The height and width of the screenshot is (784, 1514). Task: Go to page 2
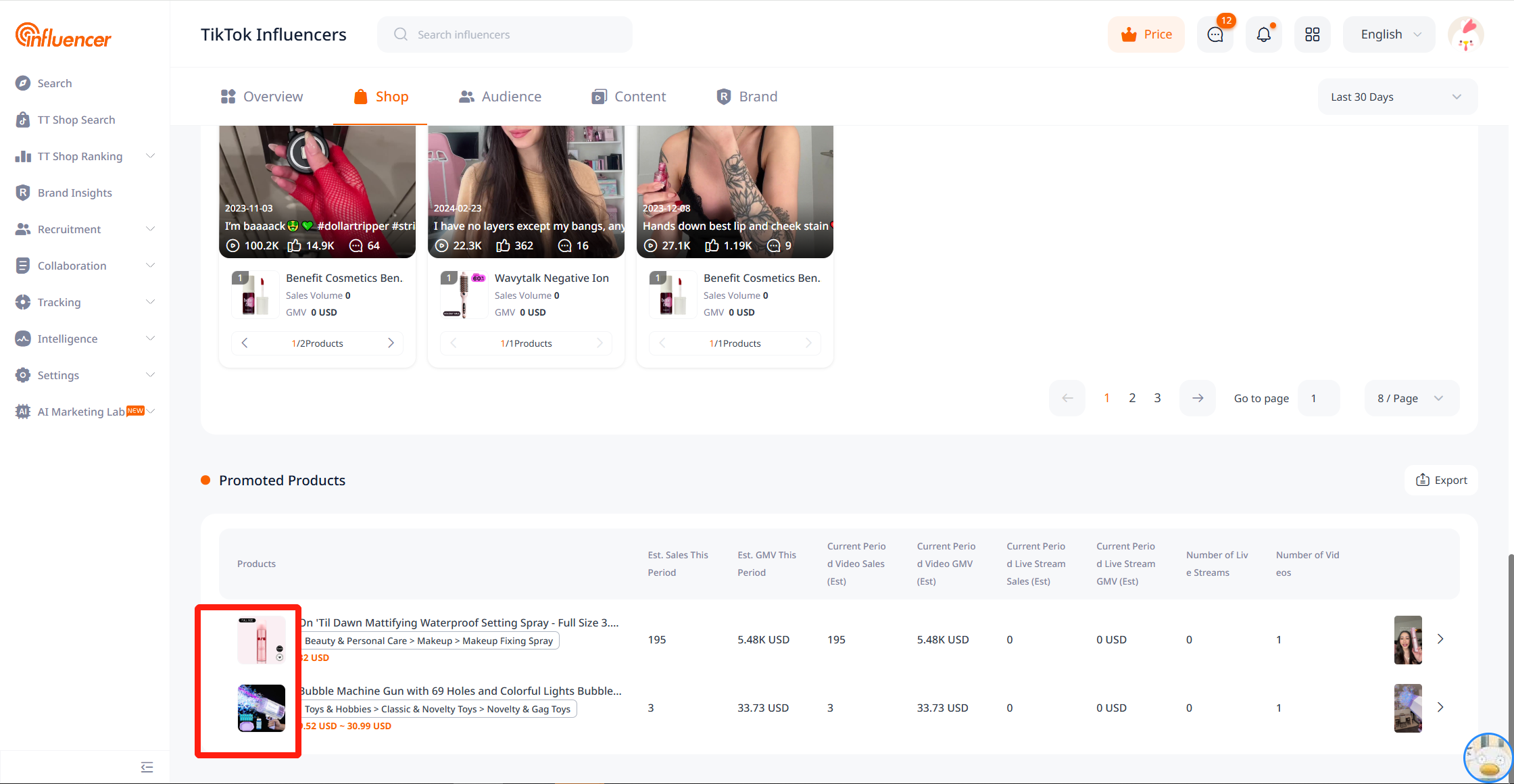1132,398
